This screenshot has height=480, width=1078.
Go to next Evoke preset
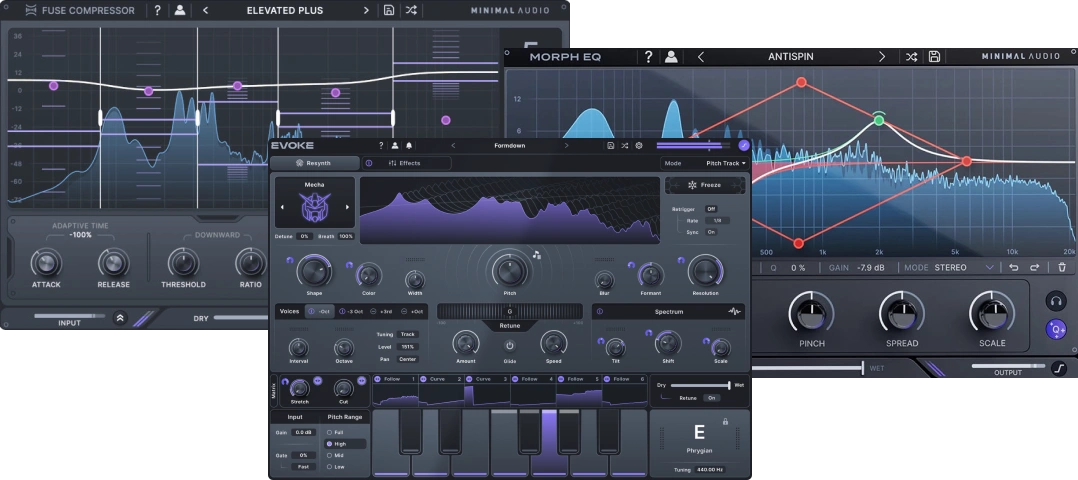pyautogui.click(x=566, y=146)
